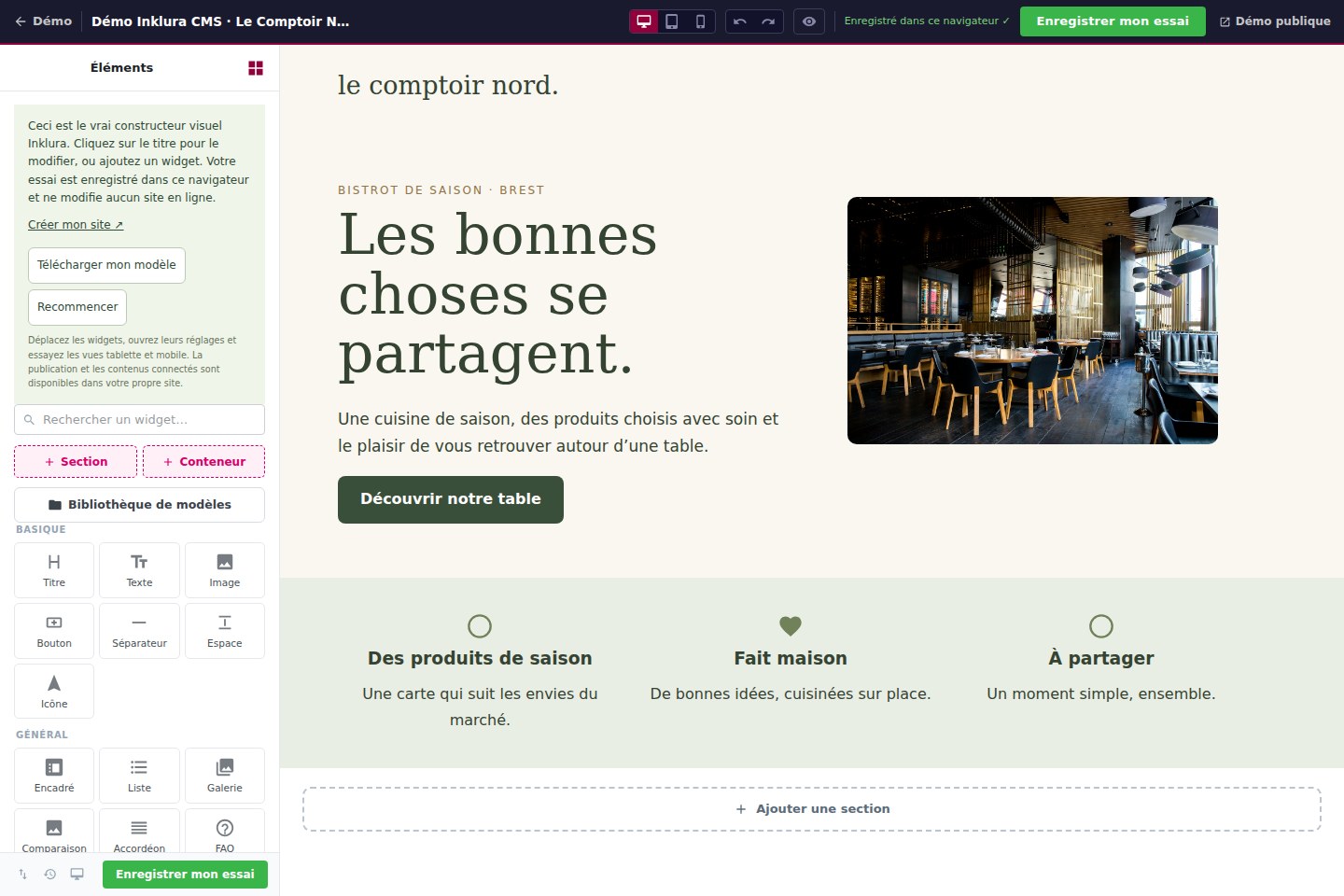Click Télécharger mon modèle button
The height and width of the screenshot is (896, 1344).
(x=106, y=265)
